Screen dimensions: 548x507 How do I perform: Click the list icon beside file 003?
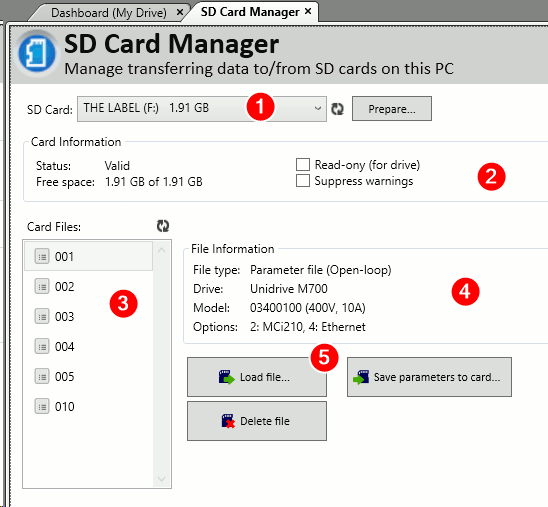(x=42, y=317)
